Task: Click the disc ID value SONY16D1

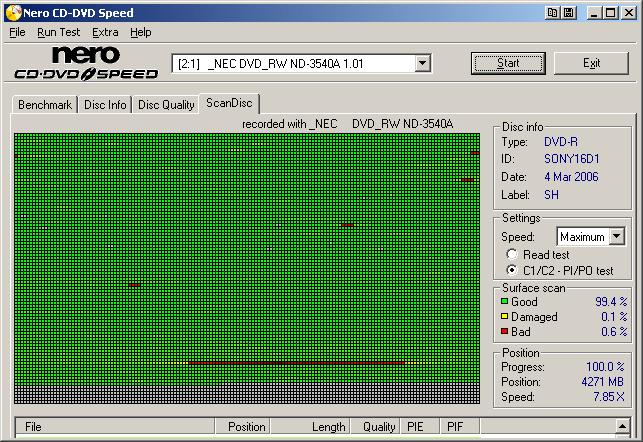Action: click(572, 159)
